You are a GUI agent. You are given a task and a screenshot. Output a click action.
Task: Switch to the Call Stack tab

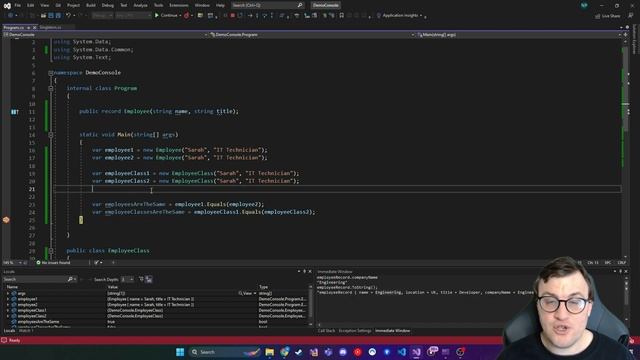pos(326,331)
